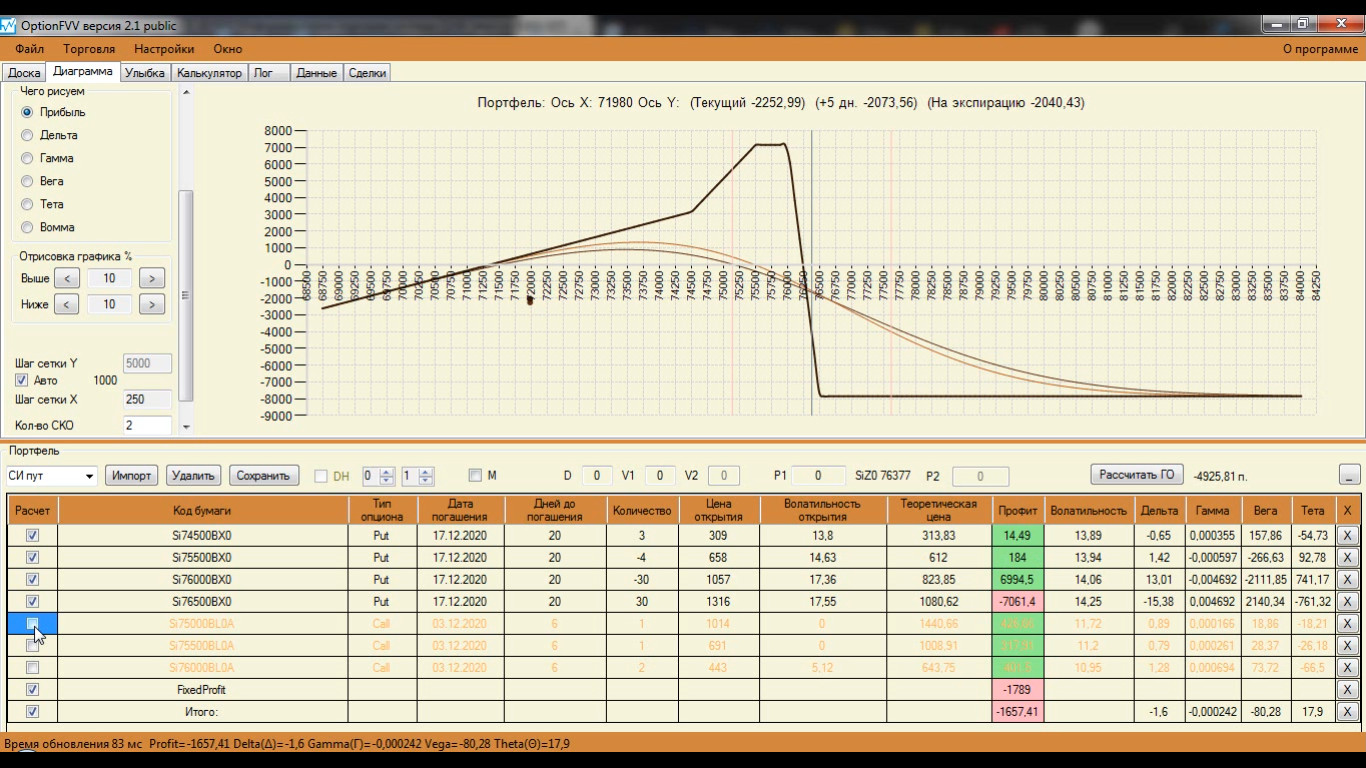Screen dimensions: 1366x768
Task: Click the profit cell showing -7061,4
Action: [x=1018, y=602]
